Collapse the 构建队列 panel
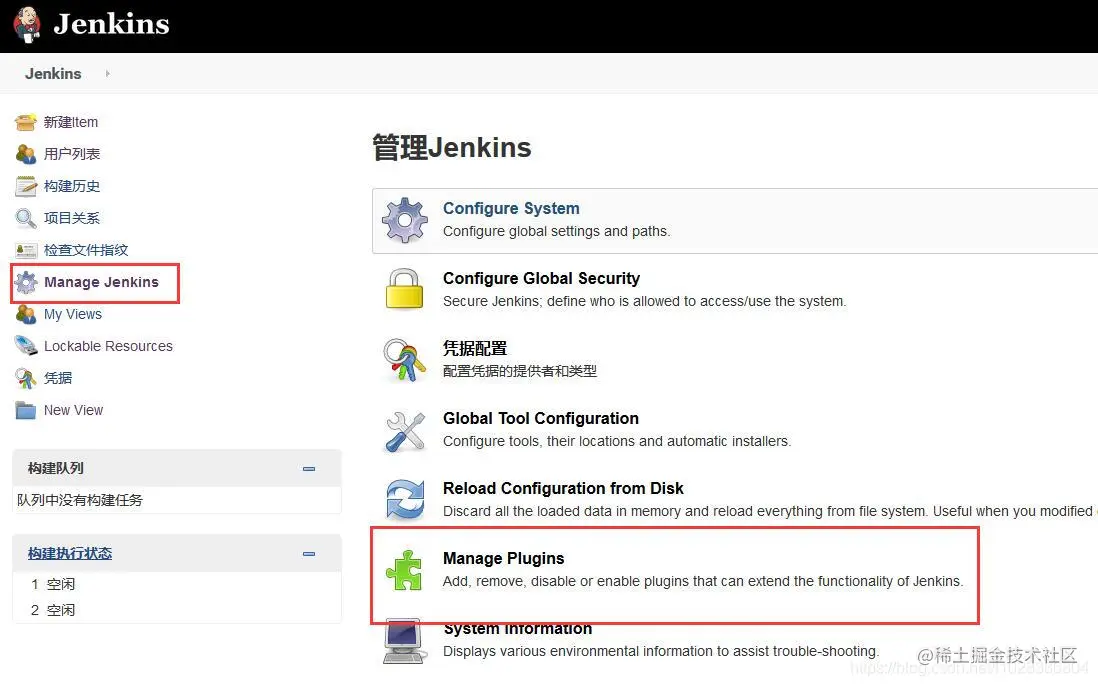The image size is (1098, 686). pyautogui.click(x=309, y=469)
